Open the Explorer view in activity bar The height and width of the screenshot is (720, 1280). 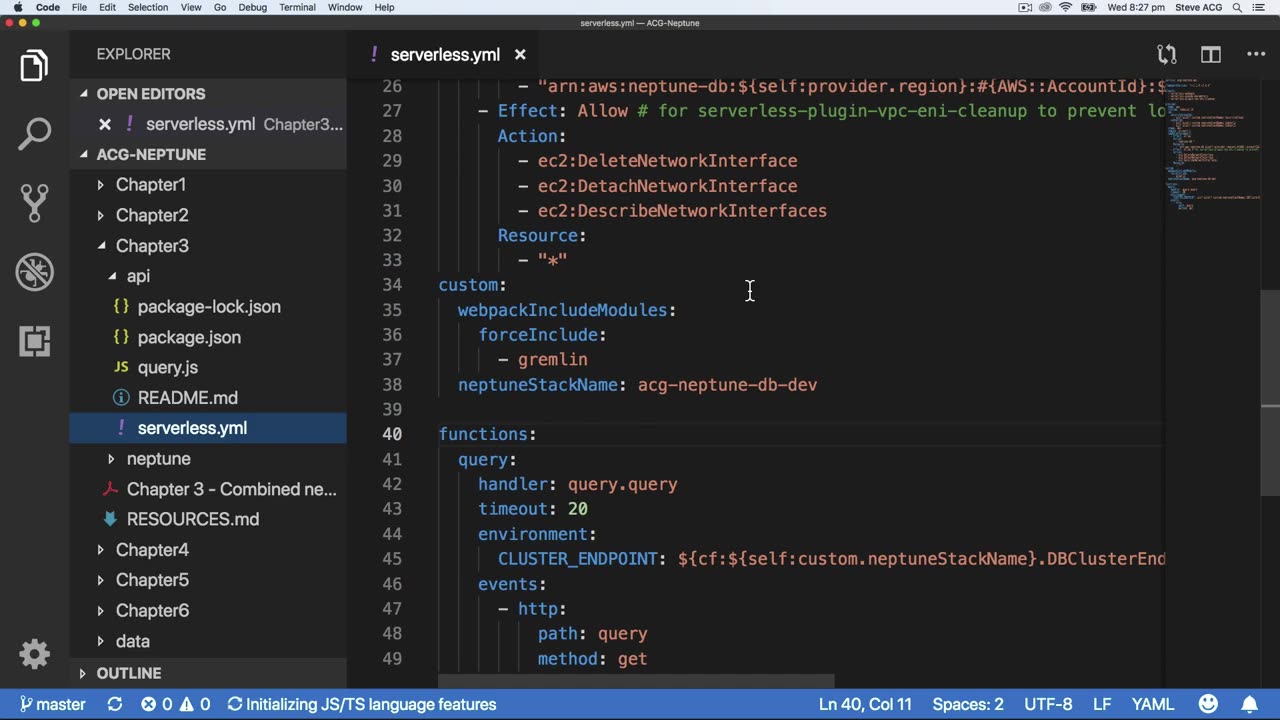pos(34,66)
